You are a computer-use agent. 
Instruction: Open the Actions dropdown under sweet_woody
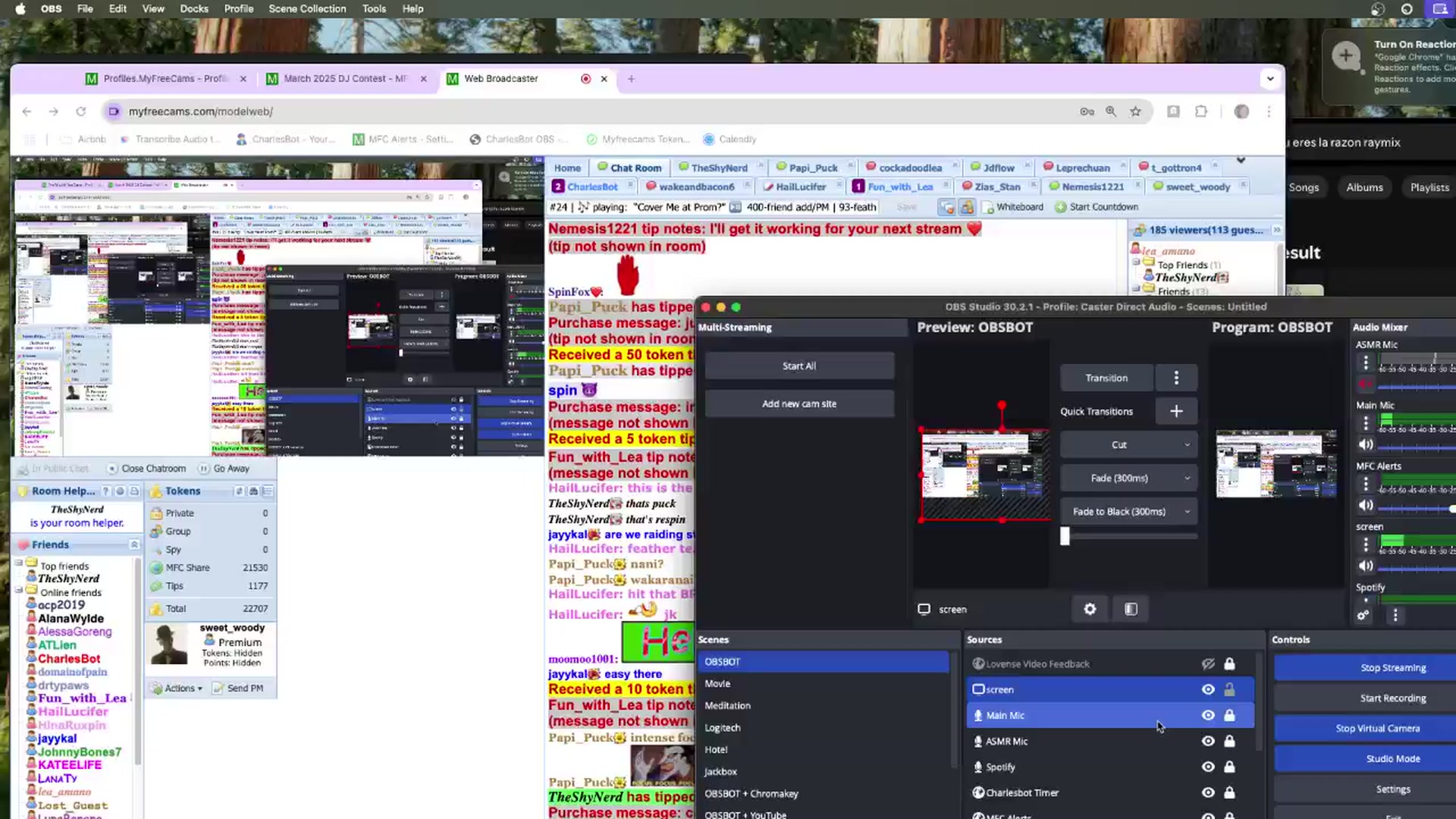[x=177, y=688]
